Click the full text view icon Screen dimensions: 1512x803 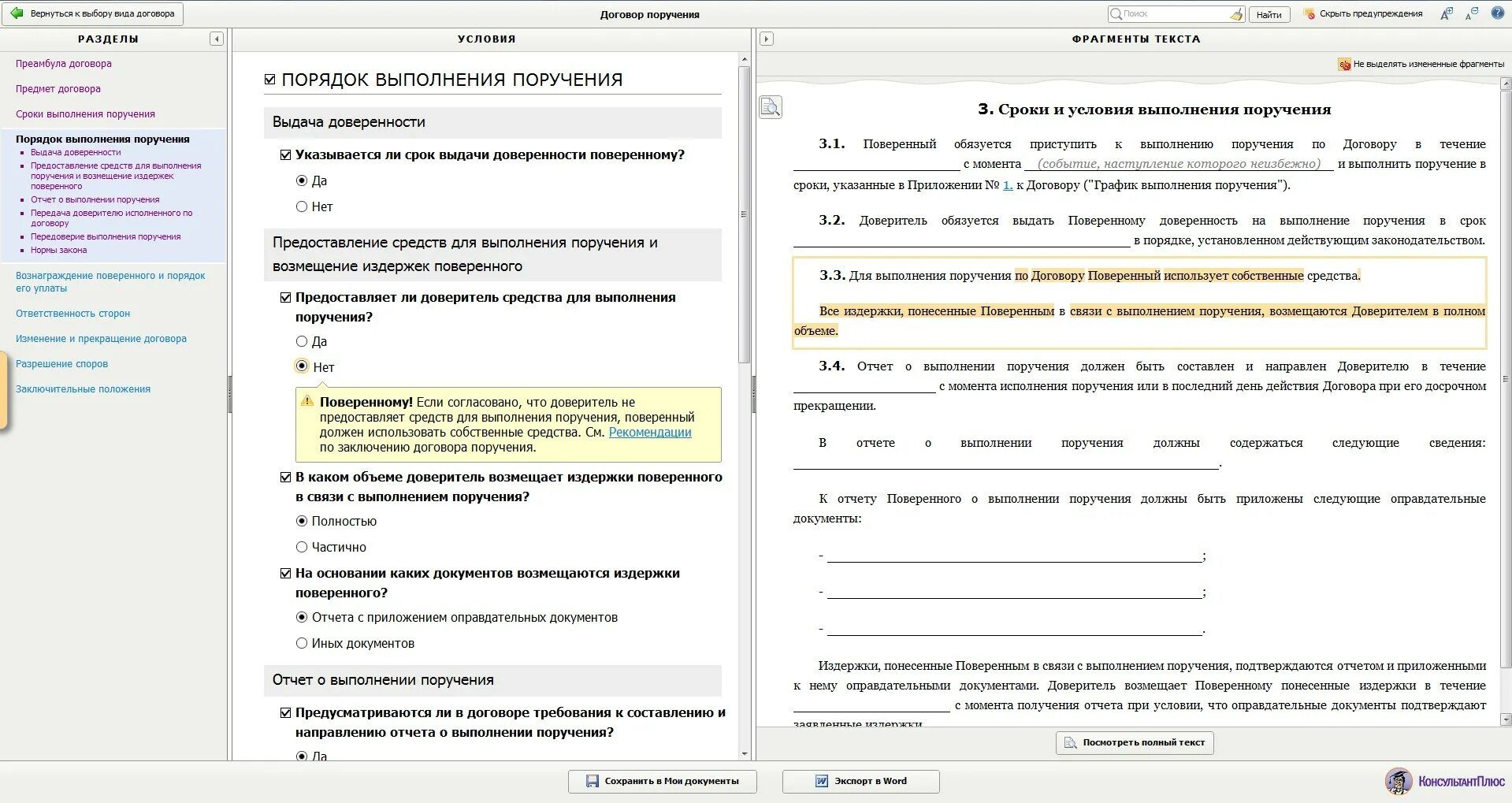tap(1070, 742)
